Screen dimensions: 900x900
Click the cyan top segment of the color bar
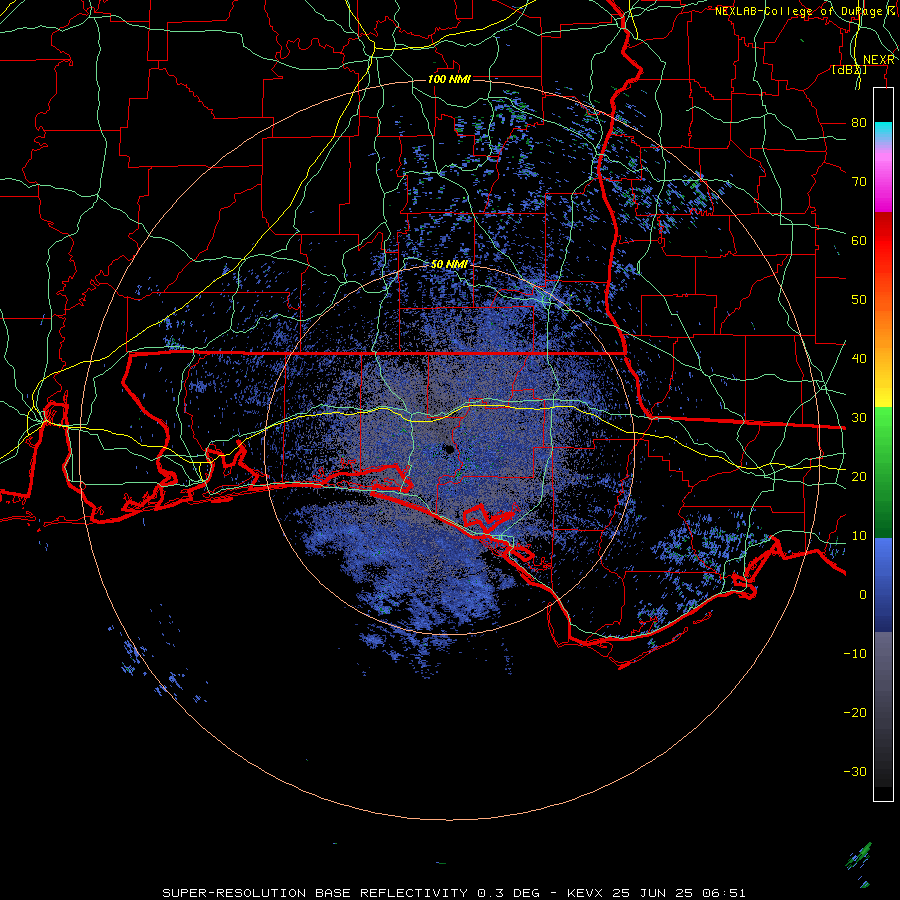883,131
